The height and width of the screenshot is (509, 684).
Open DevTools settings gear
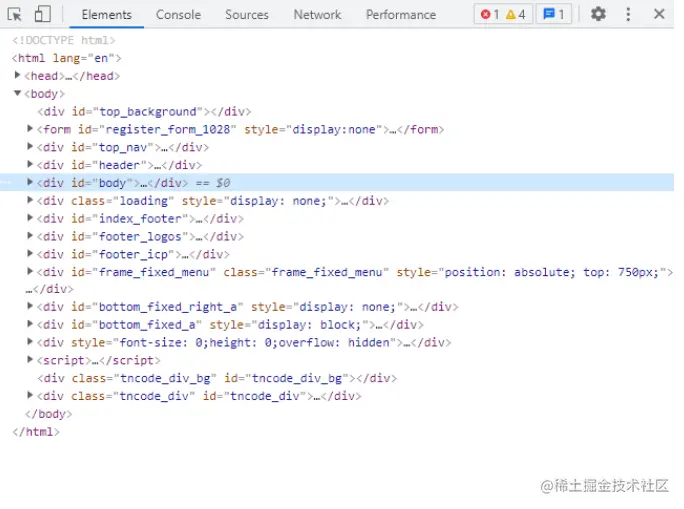point(598,14)
